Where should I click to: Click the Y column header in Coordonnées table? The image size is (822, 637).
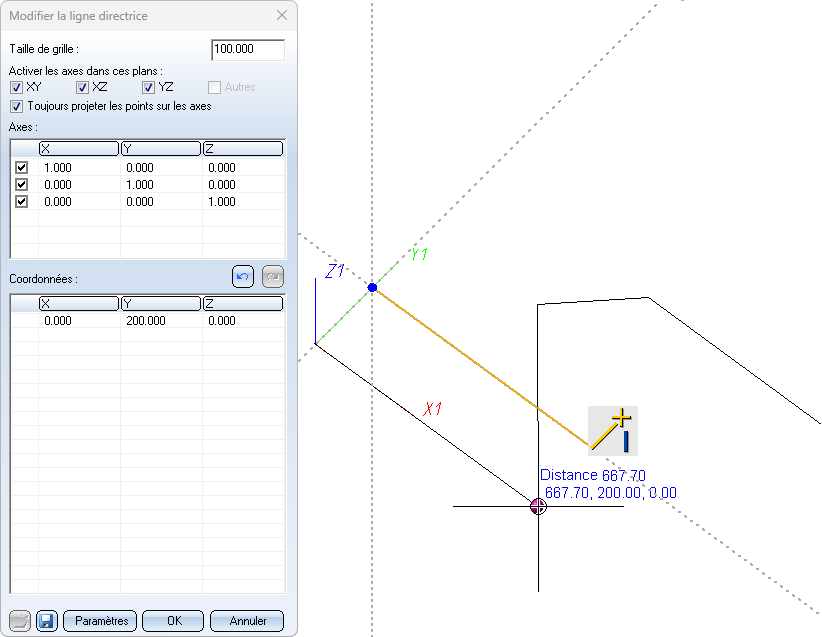coord(160,303)
